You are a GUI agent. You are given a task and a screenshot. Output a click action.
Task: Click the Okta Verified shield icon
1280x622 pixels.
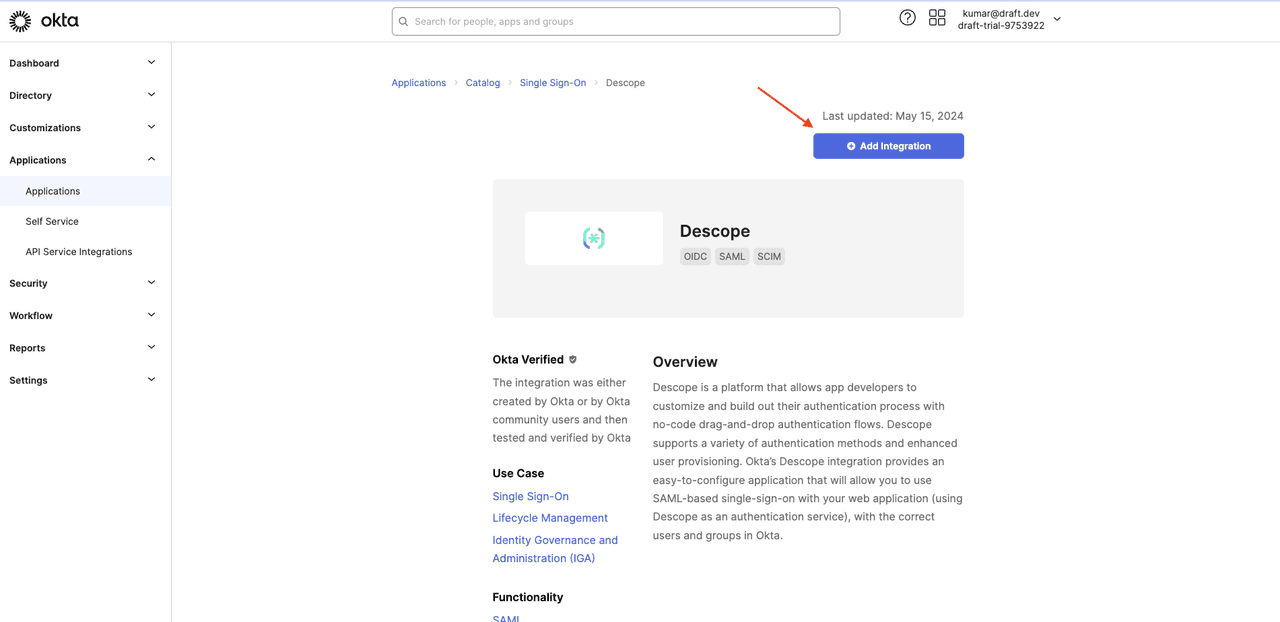coord(573,360)
